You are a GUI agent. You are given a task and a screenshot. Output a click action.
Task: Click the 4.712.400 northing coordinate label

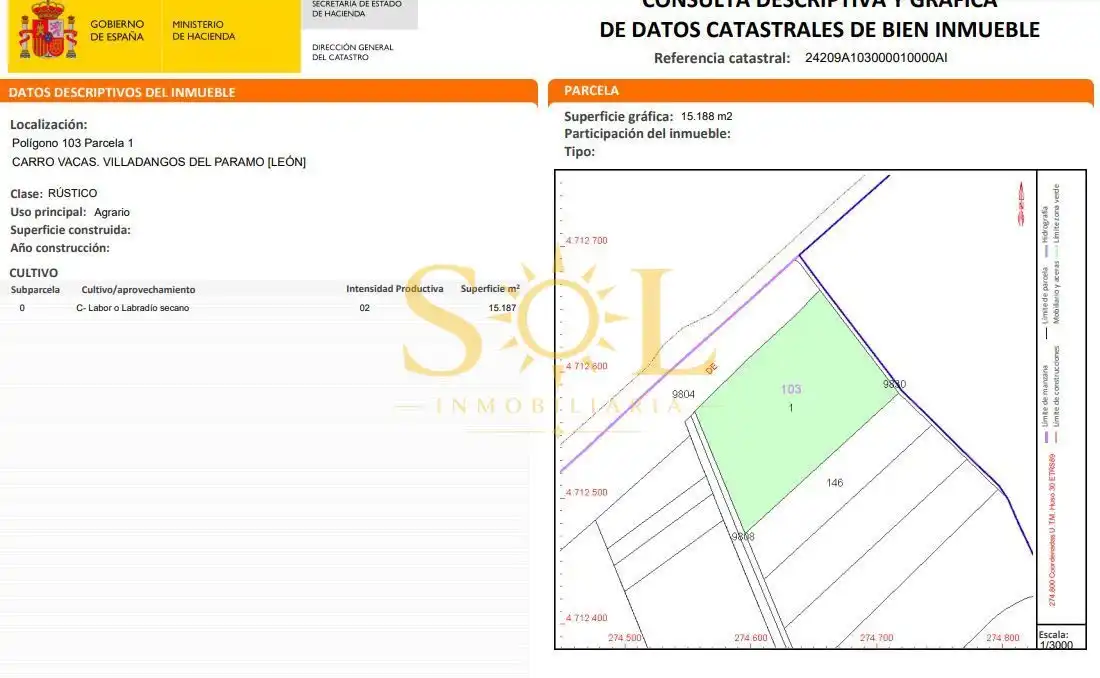point(586,618)
